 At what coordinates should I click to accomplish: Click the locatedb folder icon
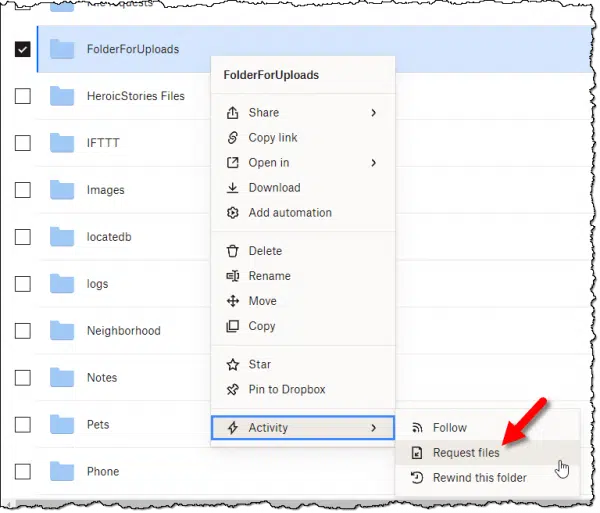coord(62,237)
